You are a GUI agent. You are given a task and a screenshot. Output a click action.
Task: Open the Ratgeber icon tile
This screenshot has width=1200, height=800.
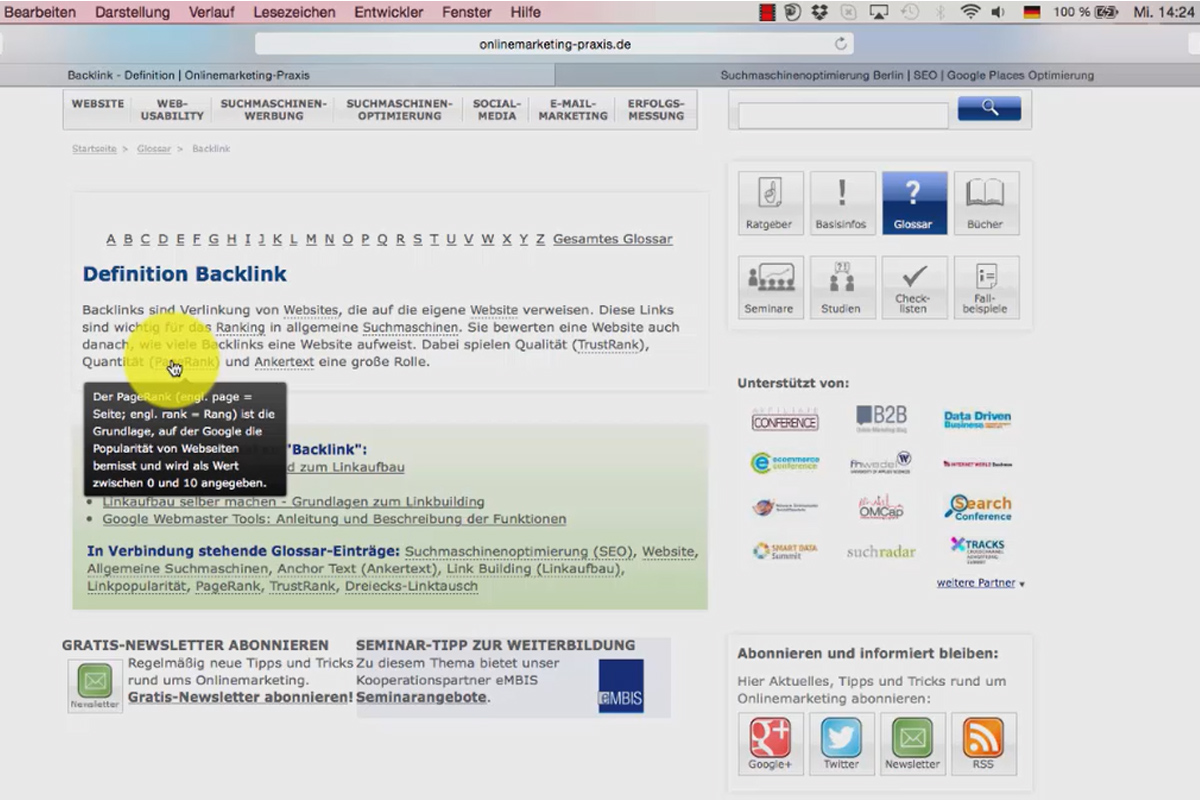(x=769, y=203)
